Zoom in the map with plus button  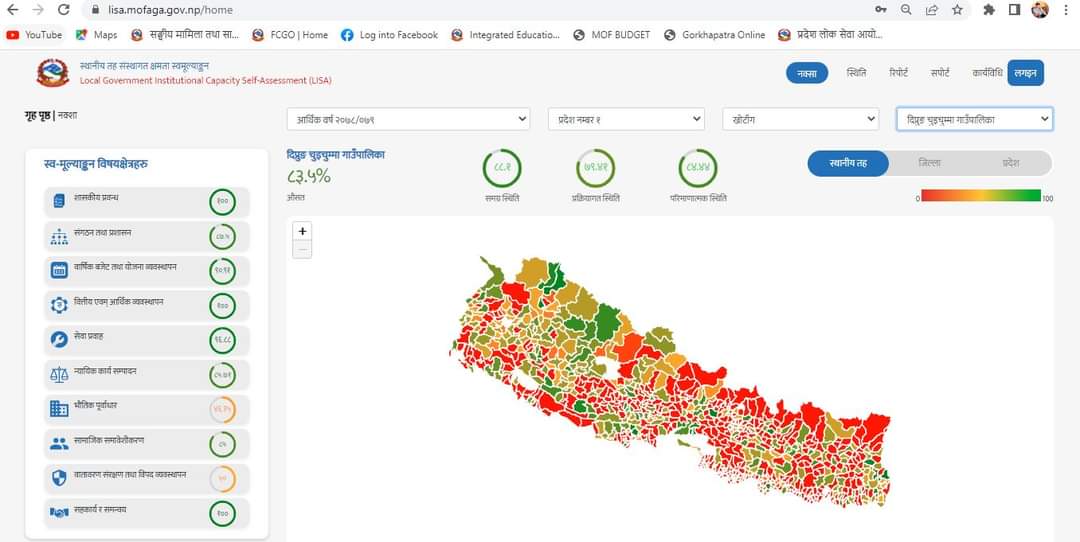(x=302, y=231)
